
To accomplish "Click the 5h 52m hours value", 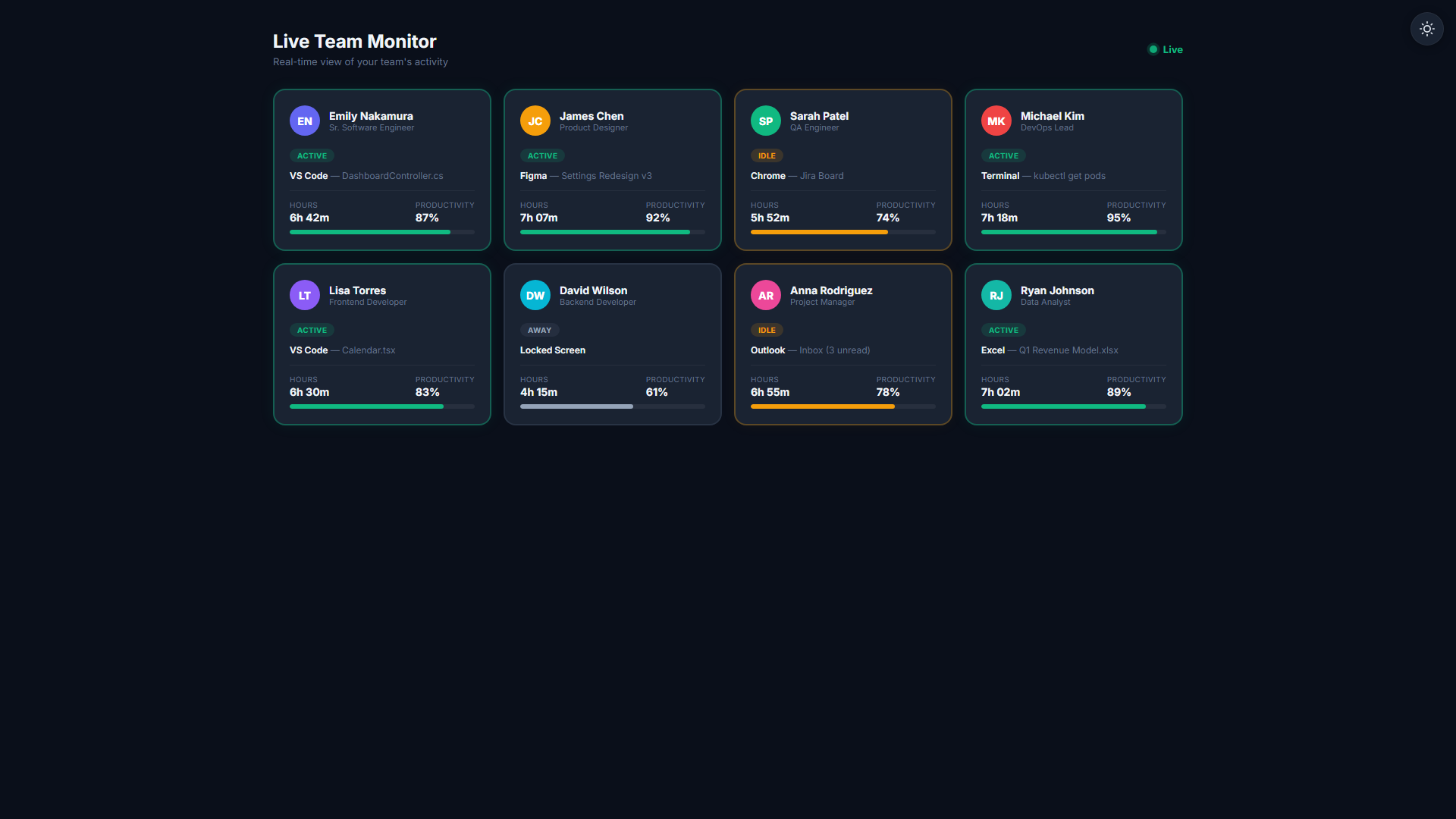I will 770,218.
